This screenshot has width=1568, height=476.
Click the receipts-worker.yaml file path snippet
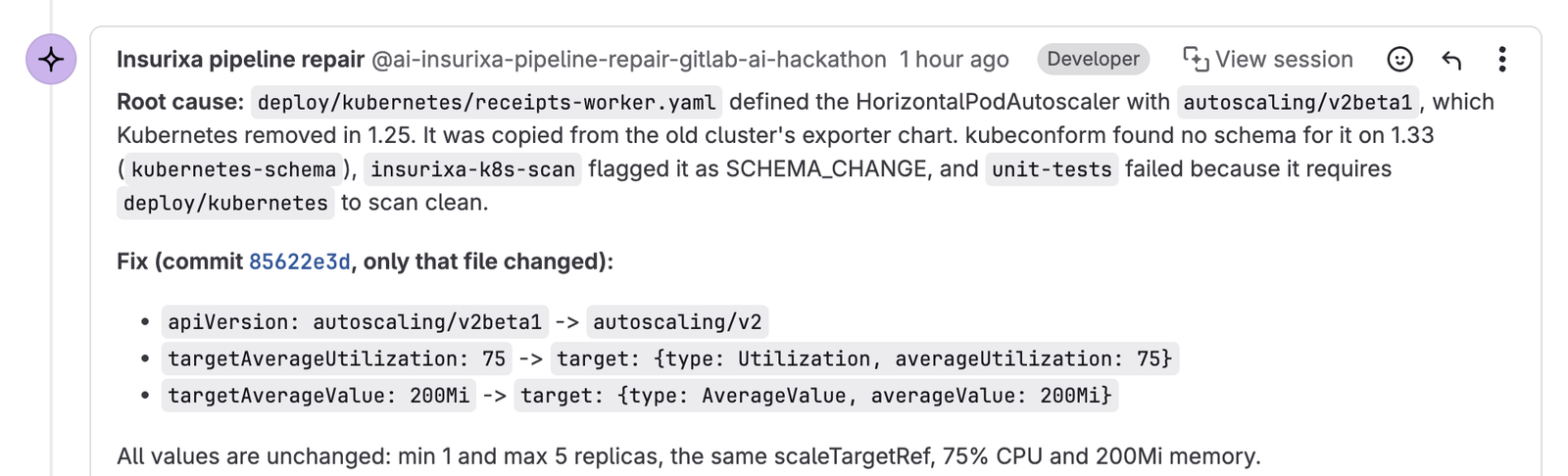tap(487, 103)
